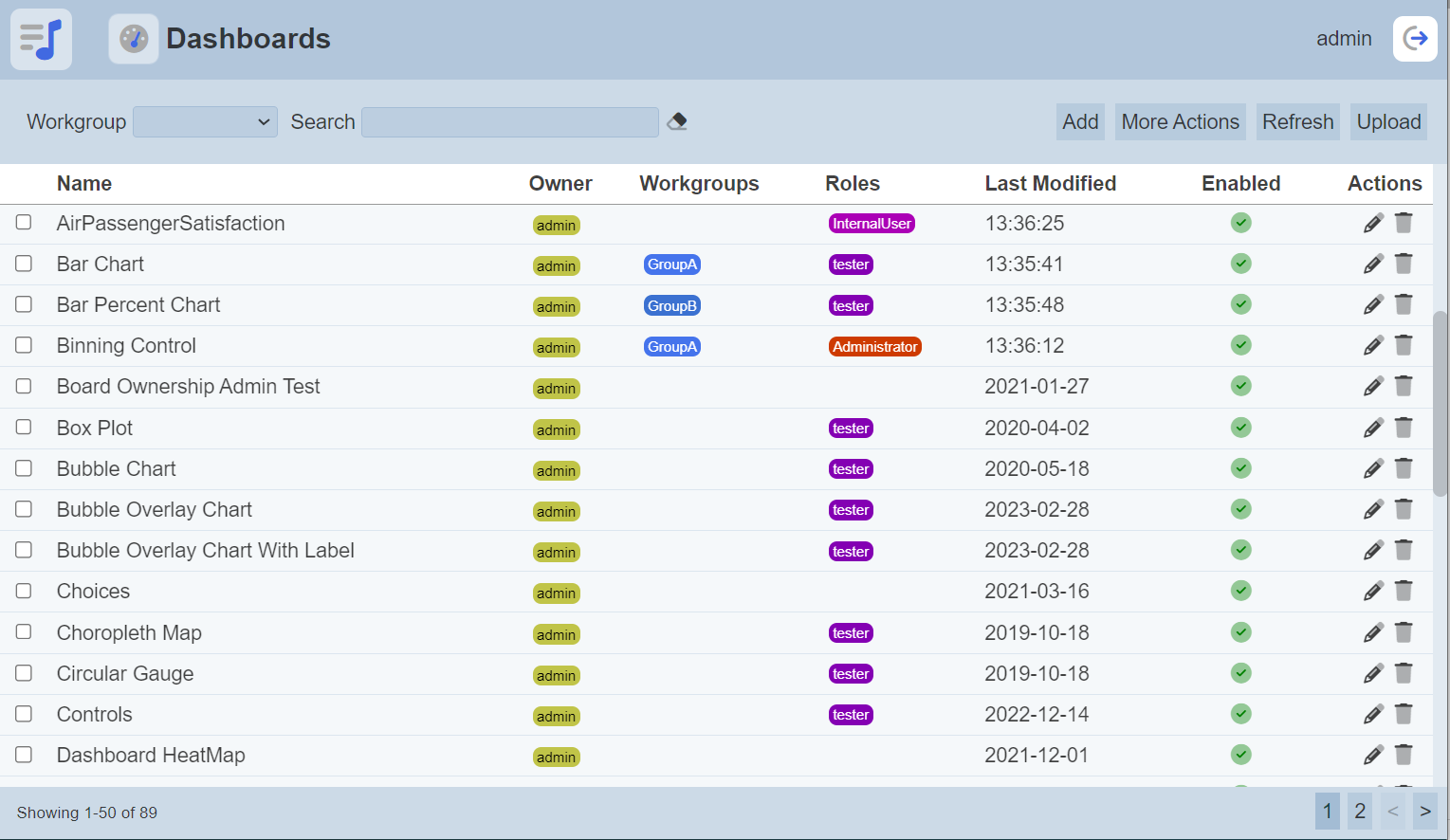Click the Upload button
The height and width of the screenshot is (840, 1450).
1388,121
